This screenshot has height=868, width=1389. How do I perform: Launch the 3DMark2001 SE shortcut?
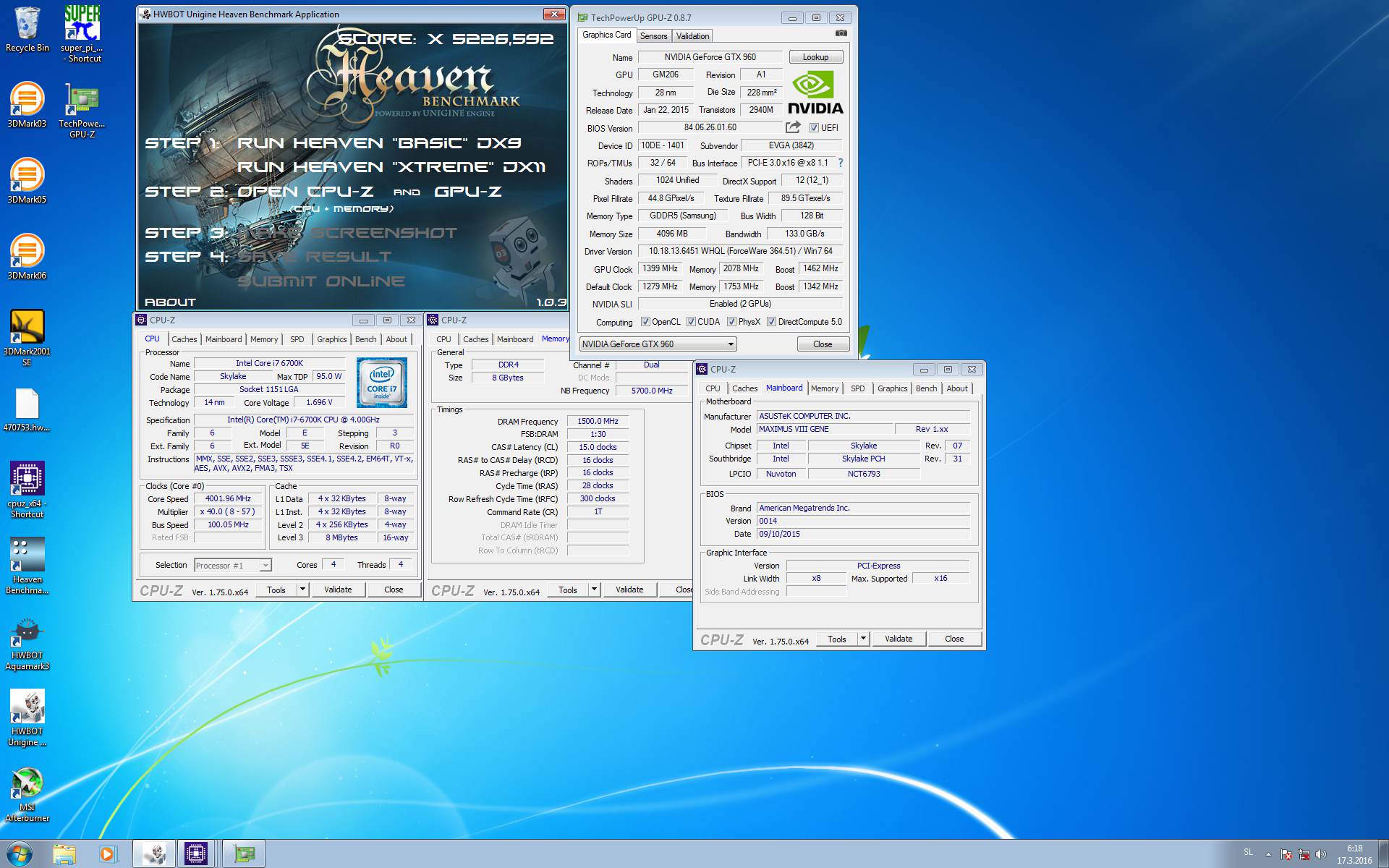(x=27, y=337)
